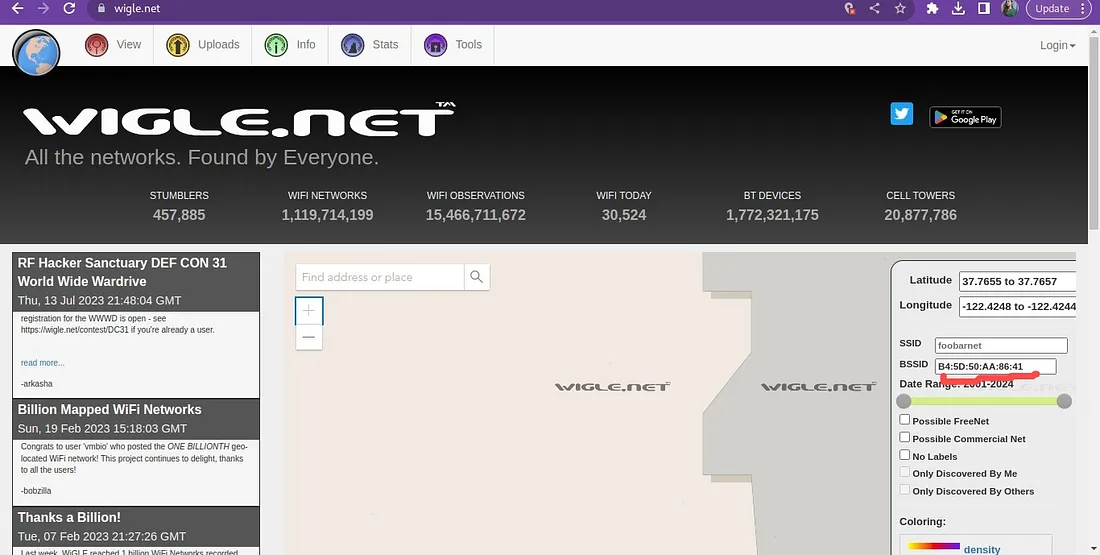1100x555 pixels.
Task: Click the share icon in address bar
Action: (874, 8)
